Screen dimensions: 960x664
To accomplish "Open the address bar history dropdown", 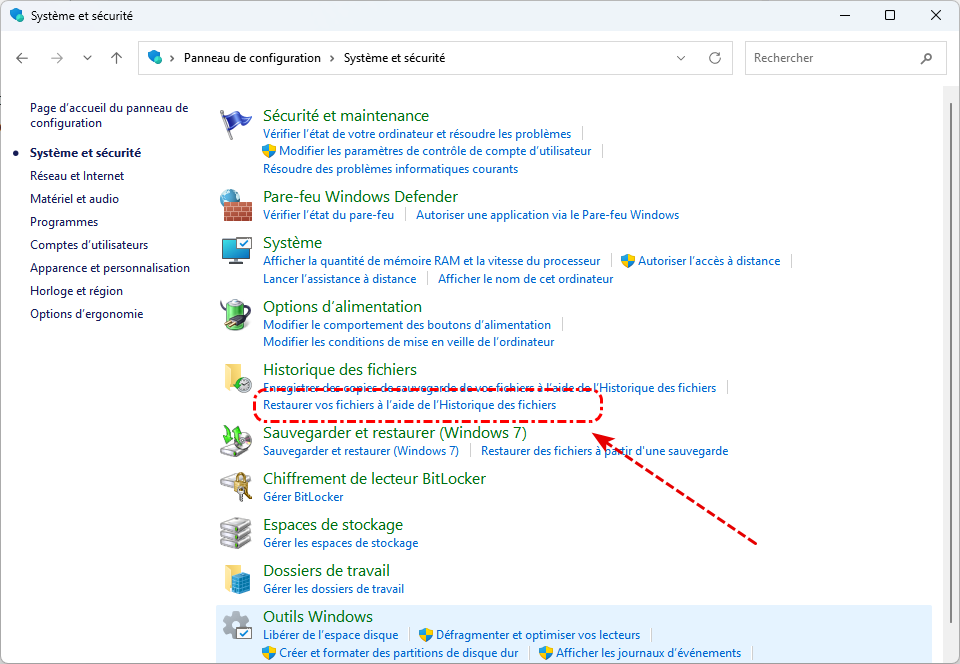I will [x=682, y=58].
